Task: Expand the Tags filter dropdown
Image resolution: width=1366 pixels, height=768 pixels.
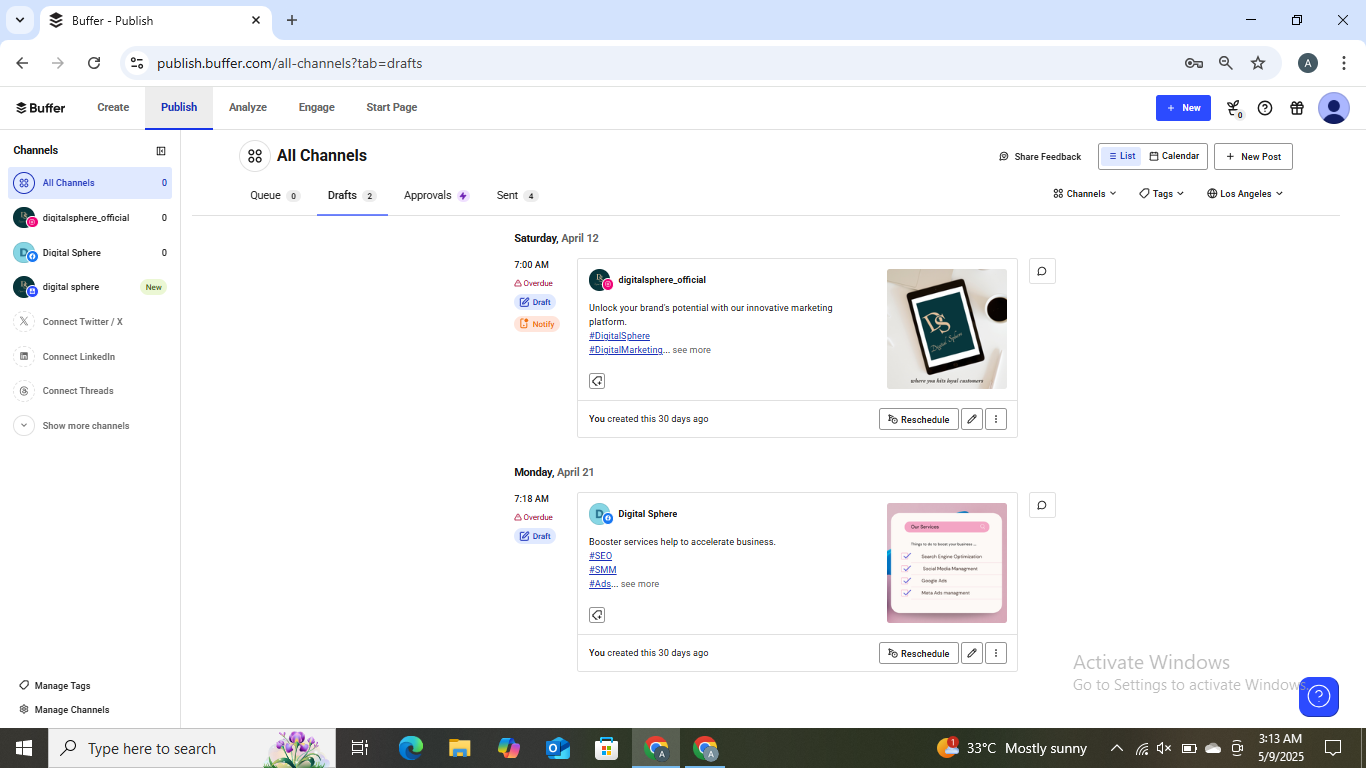Action: coord(1162,194)
